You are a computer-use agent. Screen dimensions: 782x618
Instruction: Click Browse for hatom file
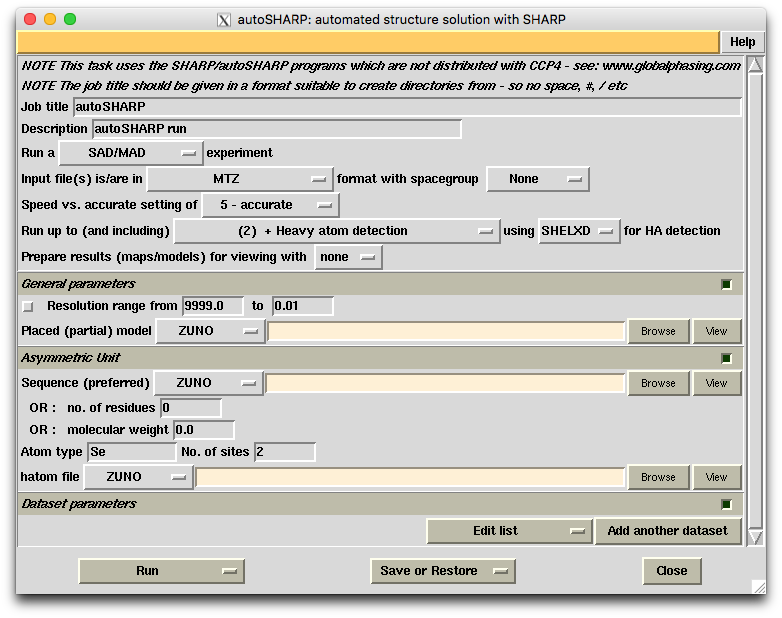(x=658, y=477)
